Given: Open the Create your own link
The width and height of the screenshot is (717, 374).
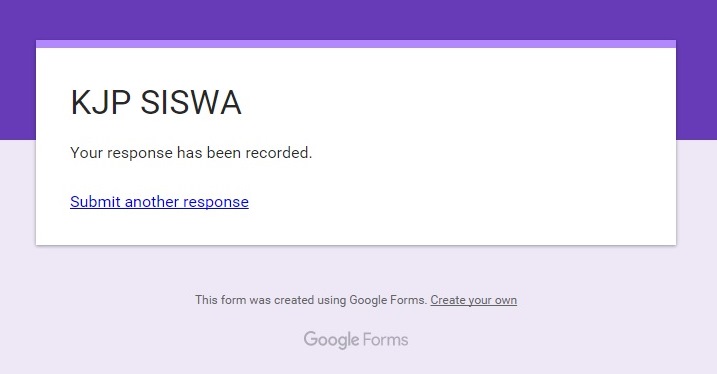Looking at the screenshot, I should pos(473,300).
